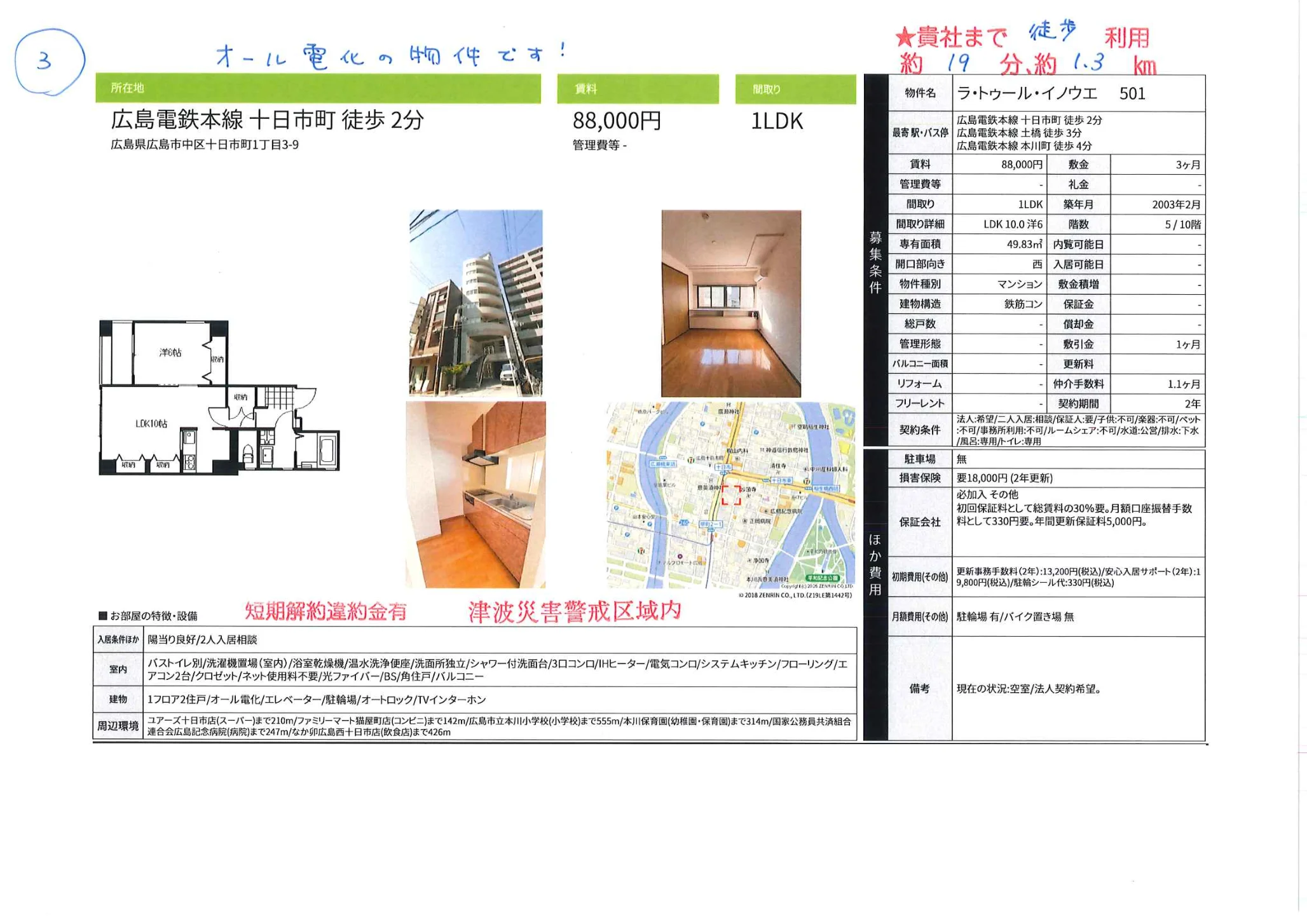The width and height of the screenshot is (1307, 924).
Task: Click the kitchen photo thumbnail
Action: click(x=476, y=494)
